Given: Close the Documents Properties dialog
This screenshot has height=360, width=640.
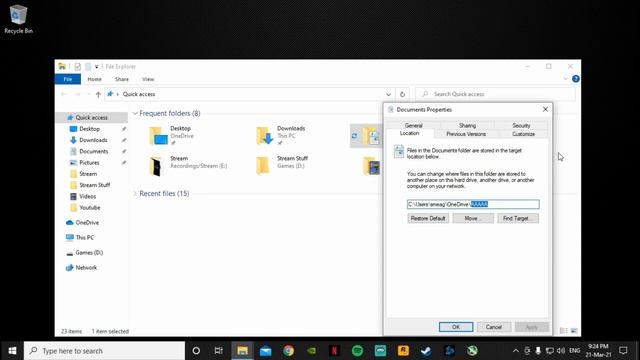Looking at the screenshot, I should (x=545, y=109).
